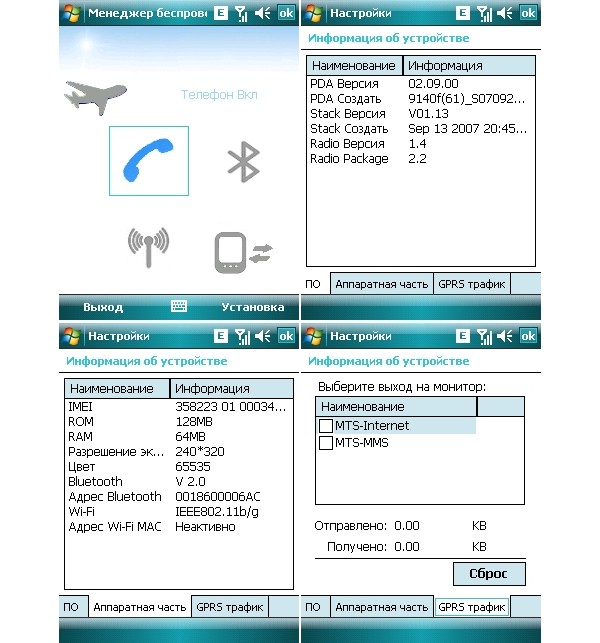Click Наименование column header above PDA Версия
Screen dimensions: 600x643
[x=354, y=66]
